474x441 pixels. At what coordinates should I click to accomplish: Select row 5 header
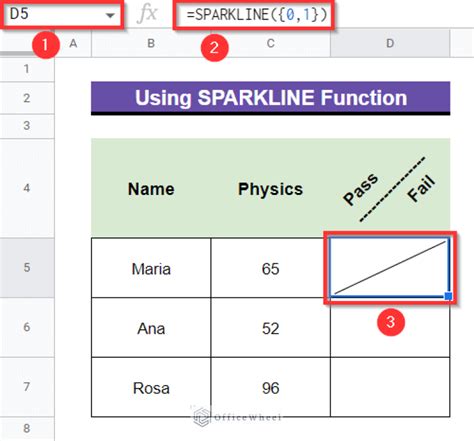point(27,267)
